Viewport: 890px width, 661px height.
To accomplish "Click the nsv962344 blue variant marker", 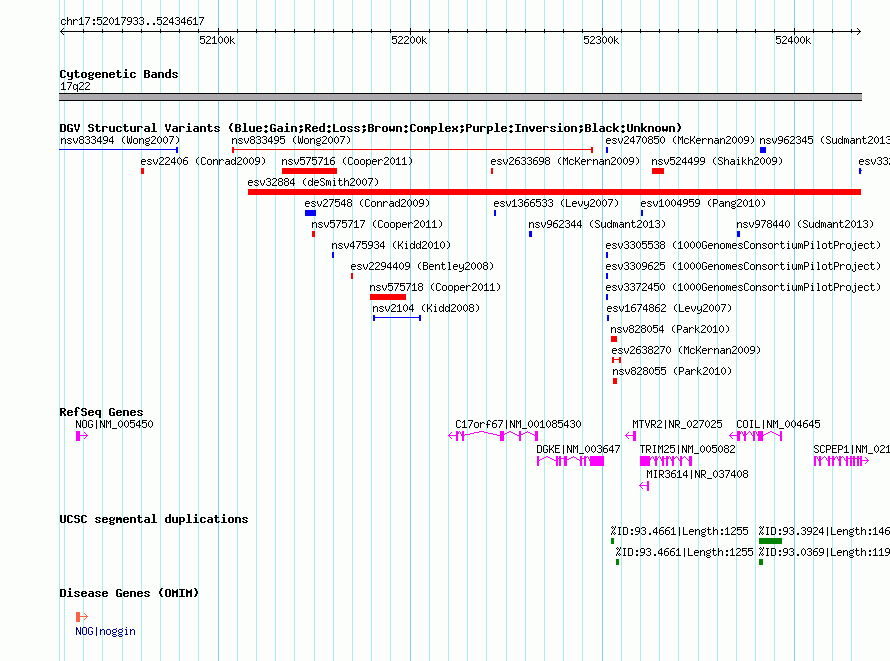I will [531, 234].
